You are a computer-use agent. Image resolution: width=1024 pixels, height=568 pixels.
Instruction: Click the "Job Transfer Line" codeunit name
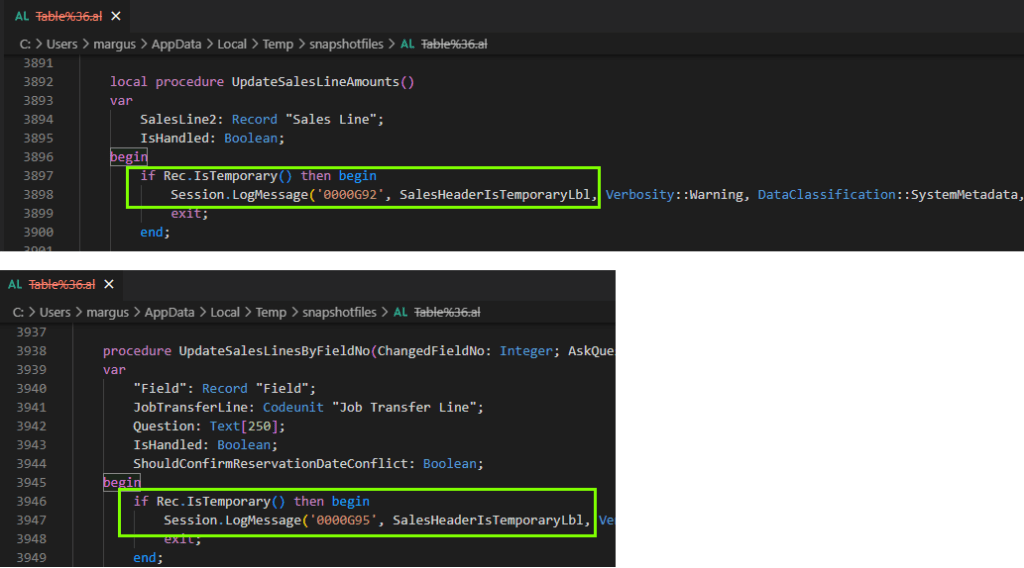coord(424,407)
